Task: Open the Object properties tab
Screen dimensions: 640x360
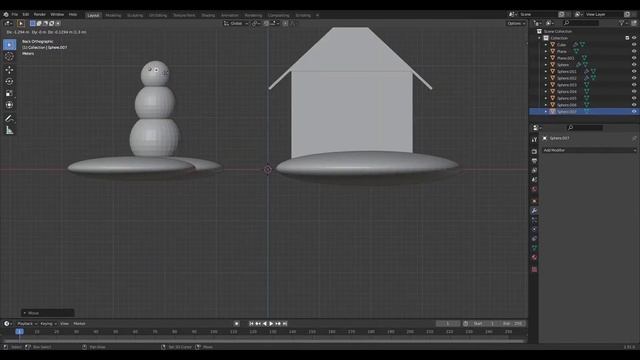Action: pos(534,201)
